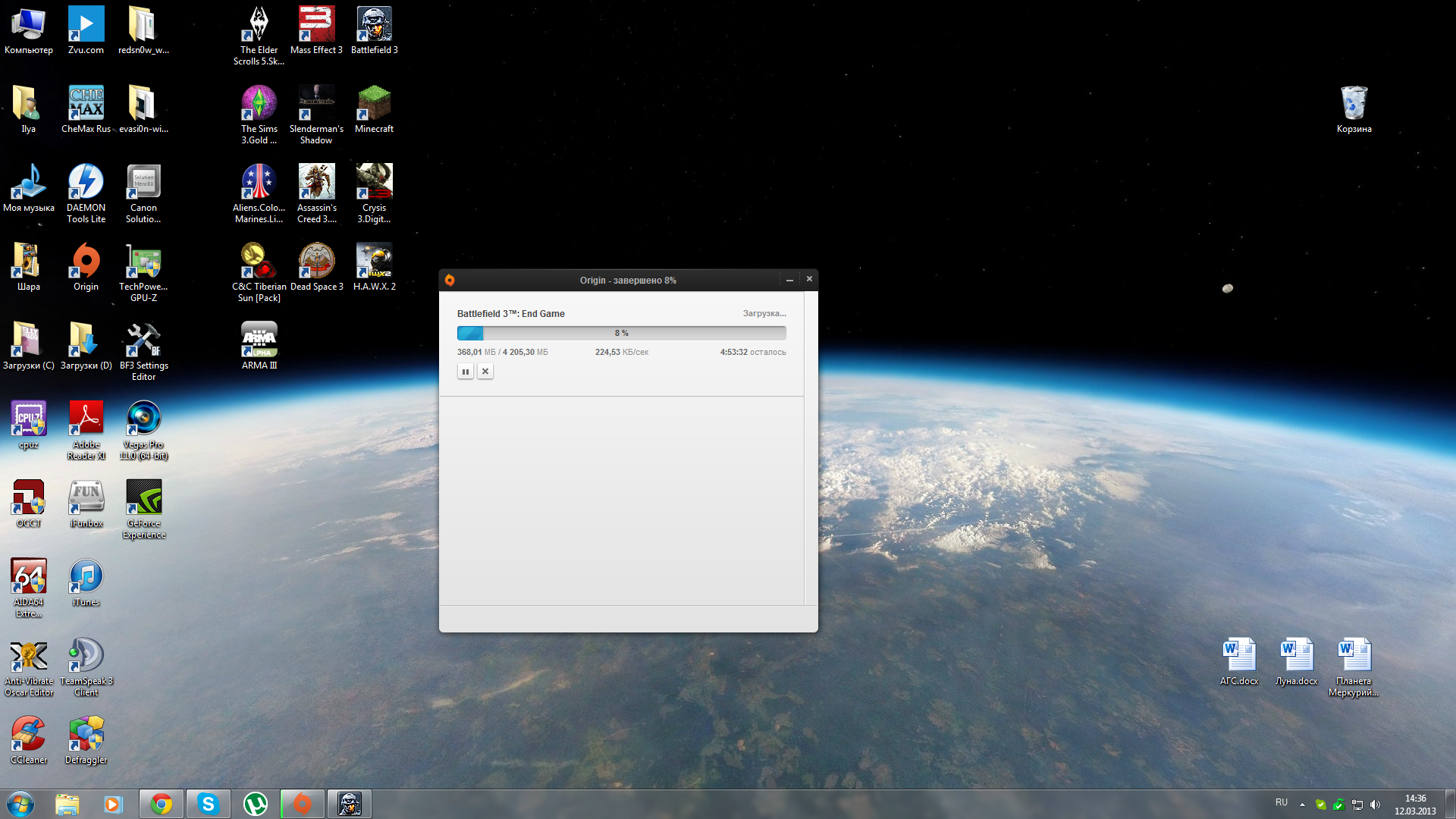
Task: Pause the Battlefield 3 End Game download
Action: (x=466, y=372)
